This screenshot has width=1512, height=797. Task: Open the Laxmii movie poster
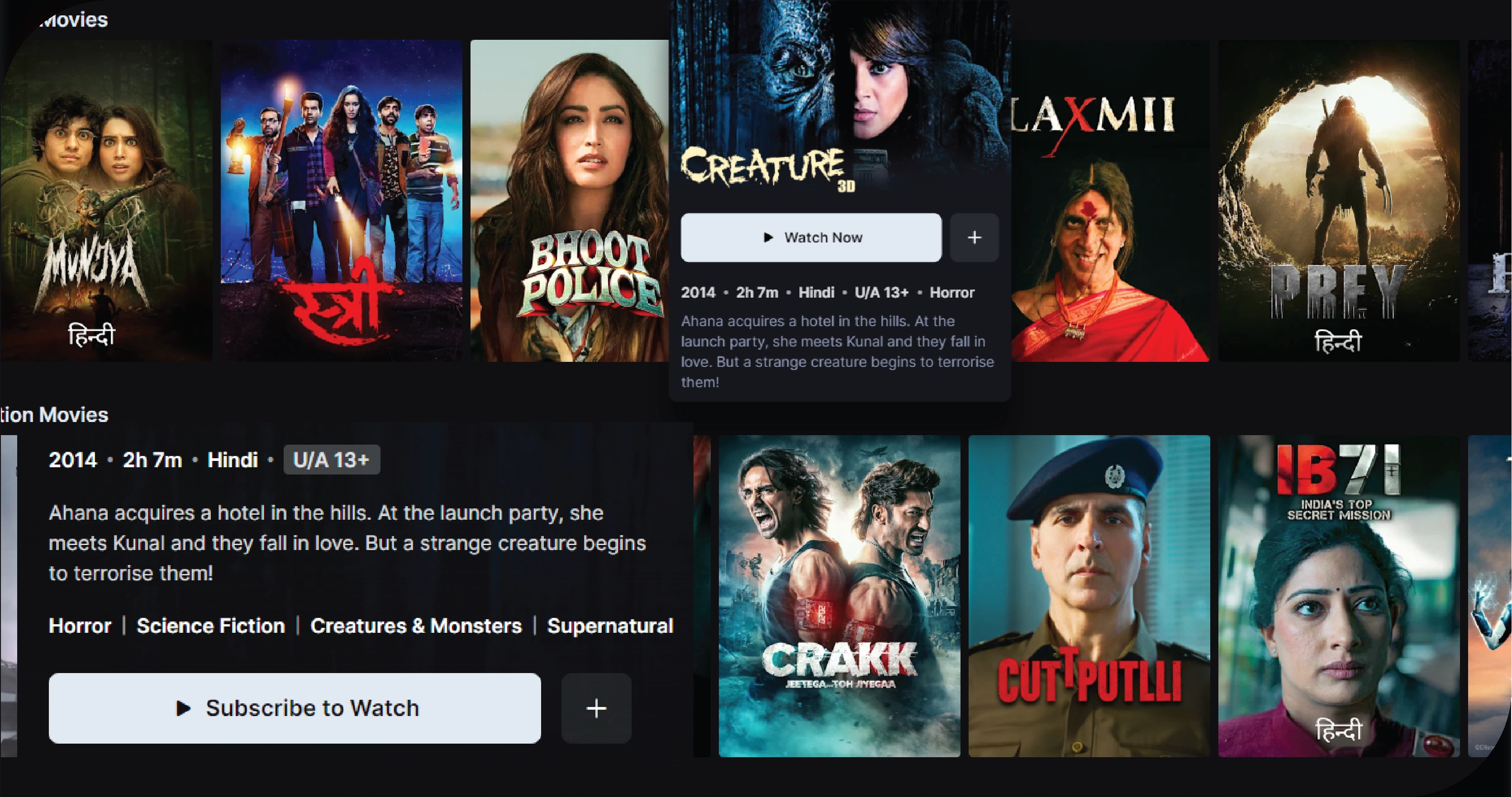[1111, 200]
